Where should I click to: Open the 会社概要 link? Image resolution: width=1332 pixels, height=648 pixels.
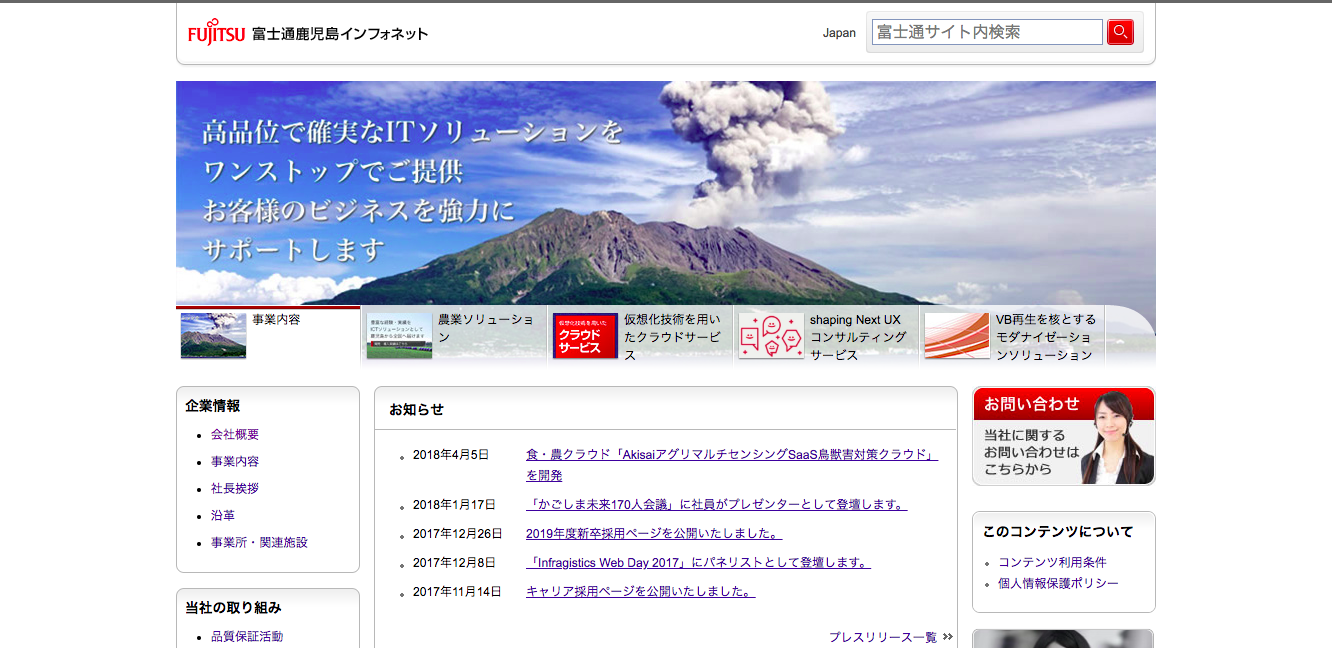click(x=235, y=435)
